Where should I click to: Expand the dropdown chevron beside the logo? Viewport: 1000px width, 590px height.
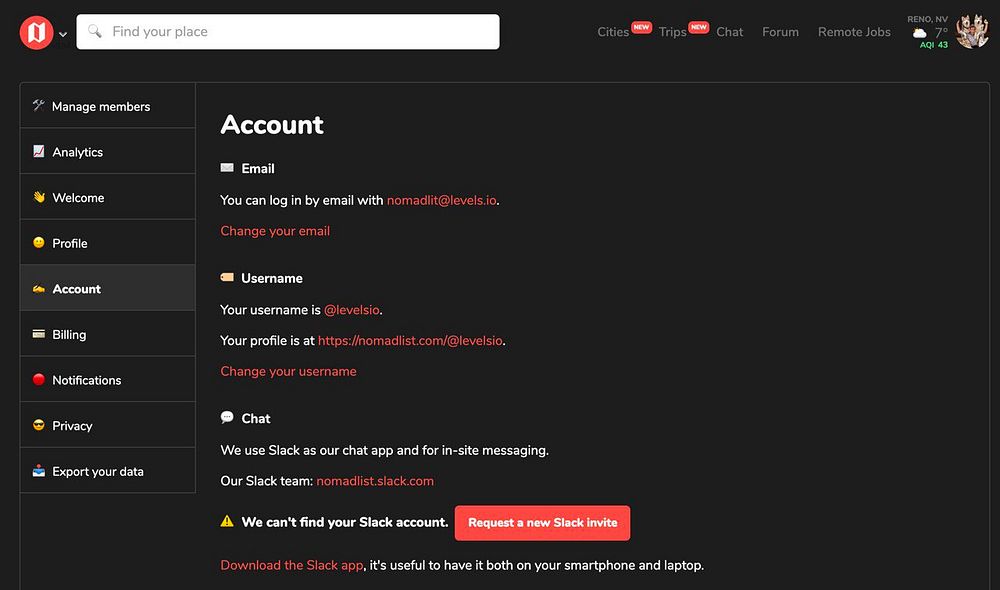pyautogui.click(x=63, y=34)
